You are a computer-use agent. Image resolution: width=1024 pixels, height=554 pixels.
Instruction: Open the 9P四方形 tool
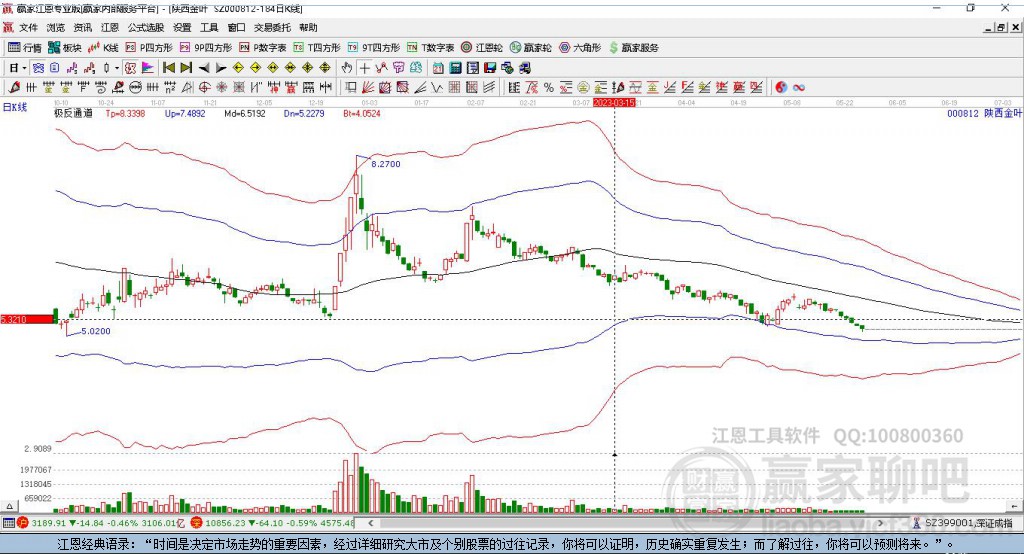[x=206, y=48]
